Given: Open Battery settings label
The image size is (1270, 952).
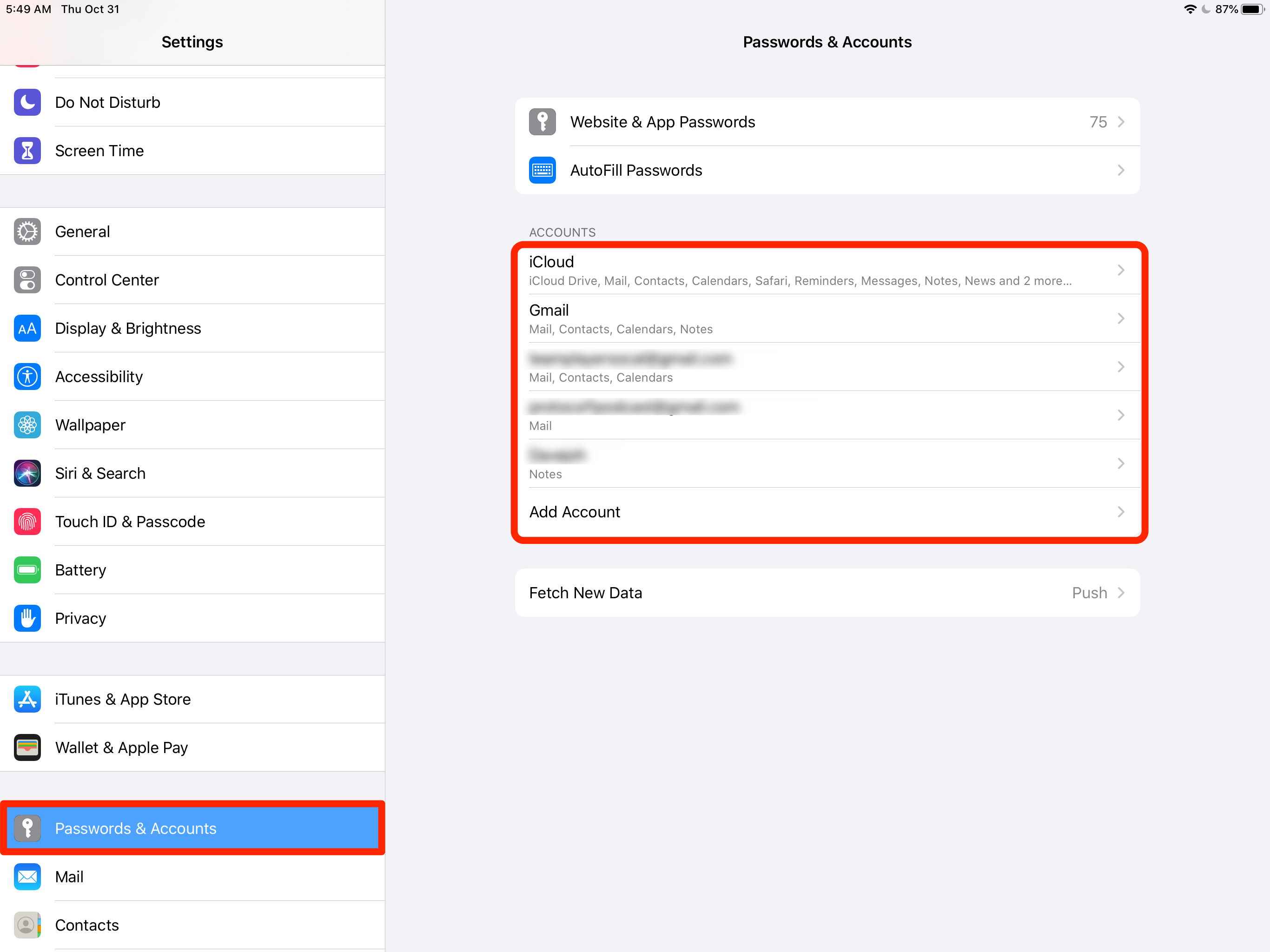Looking at the screenshot, I should (x=80, y=570).
